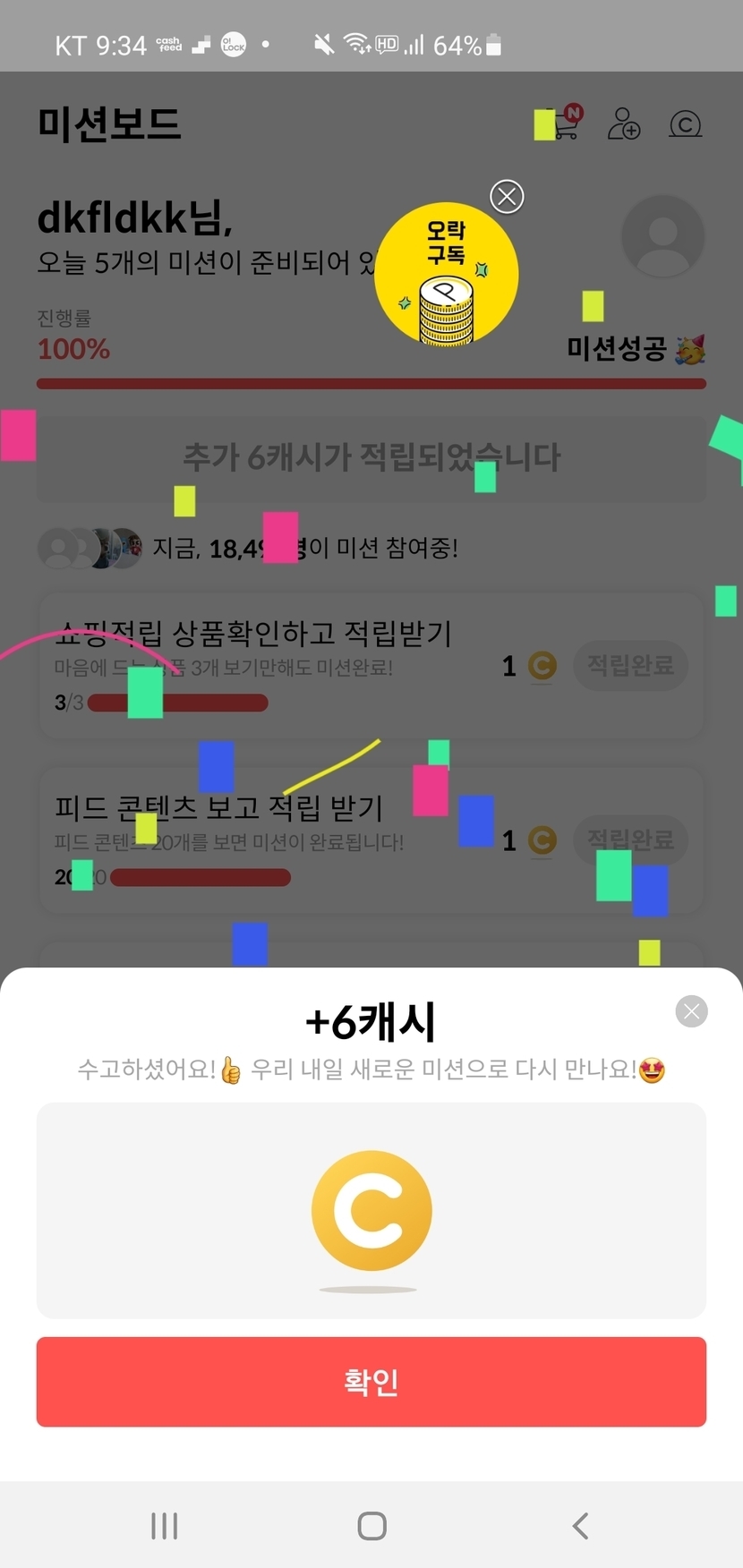Viewport: 743px width, 1568px height.
Task: Dismiss the 오락 구독 floating badge
Action: point(507,196)
